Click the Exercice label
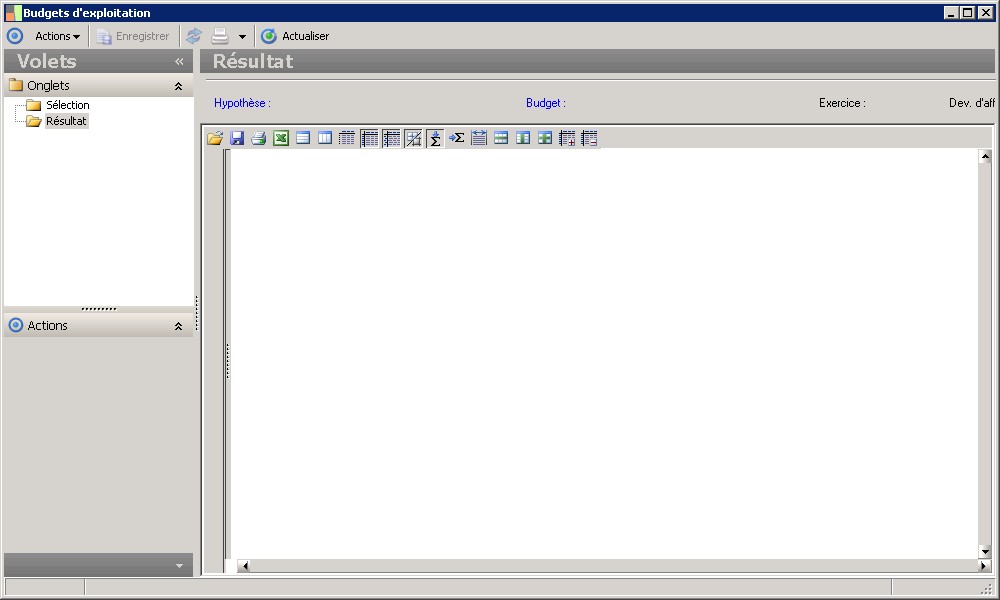Viewport: 1000px width, 600px height. (842, 103)
